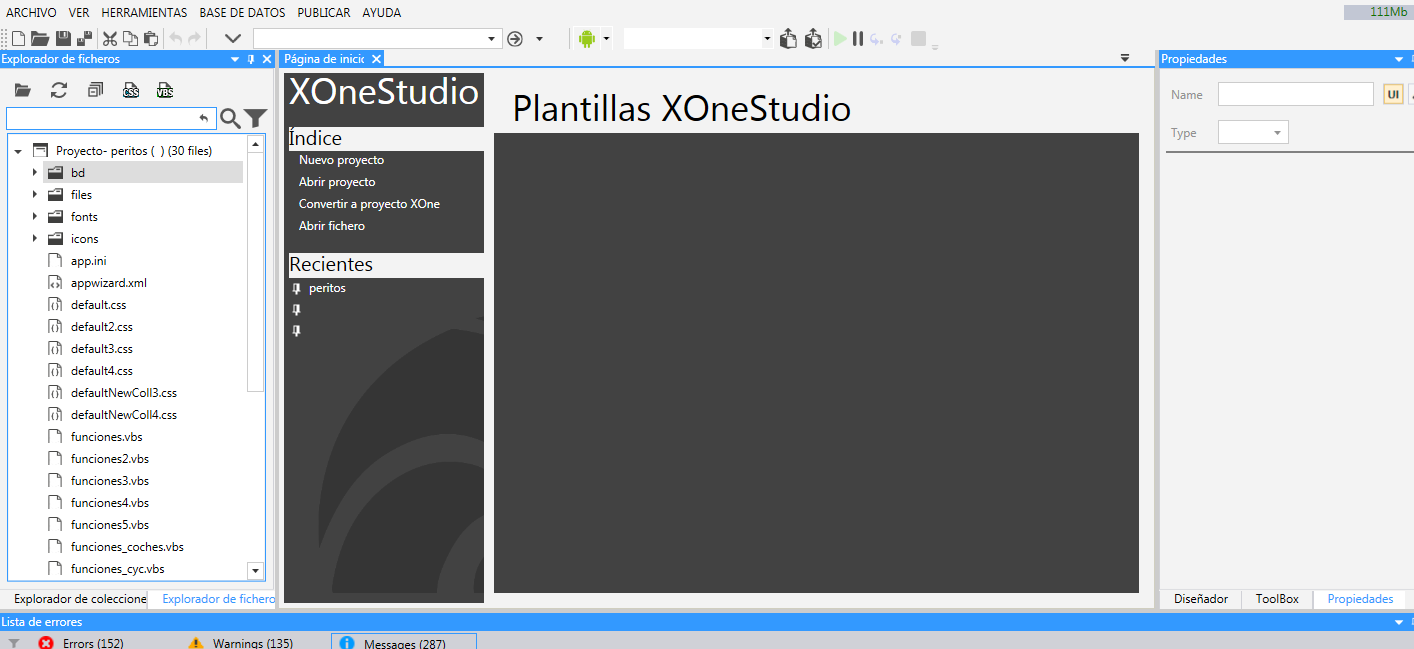Open the Android platform dropdown arrow

tap(606, 39)
